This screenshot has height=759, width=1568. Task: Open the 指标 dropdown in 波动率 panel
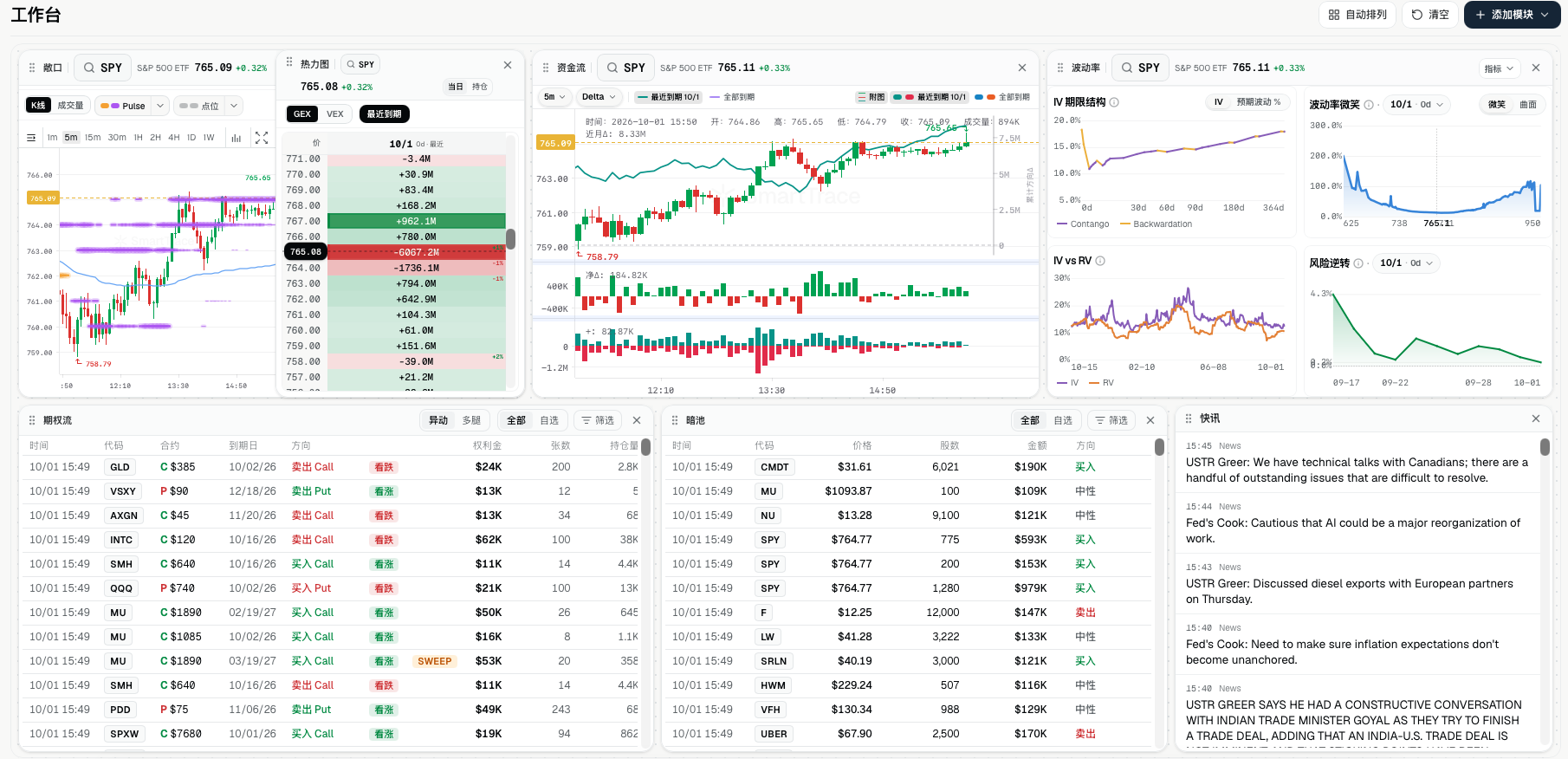[1499, 68]
